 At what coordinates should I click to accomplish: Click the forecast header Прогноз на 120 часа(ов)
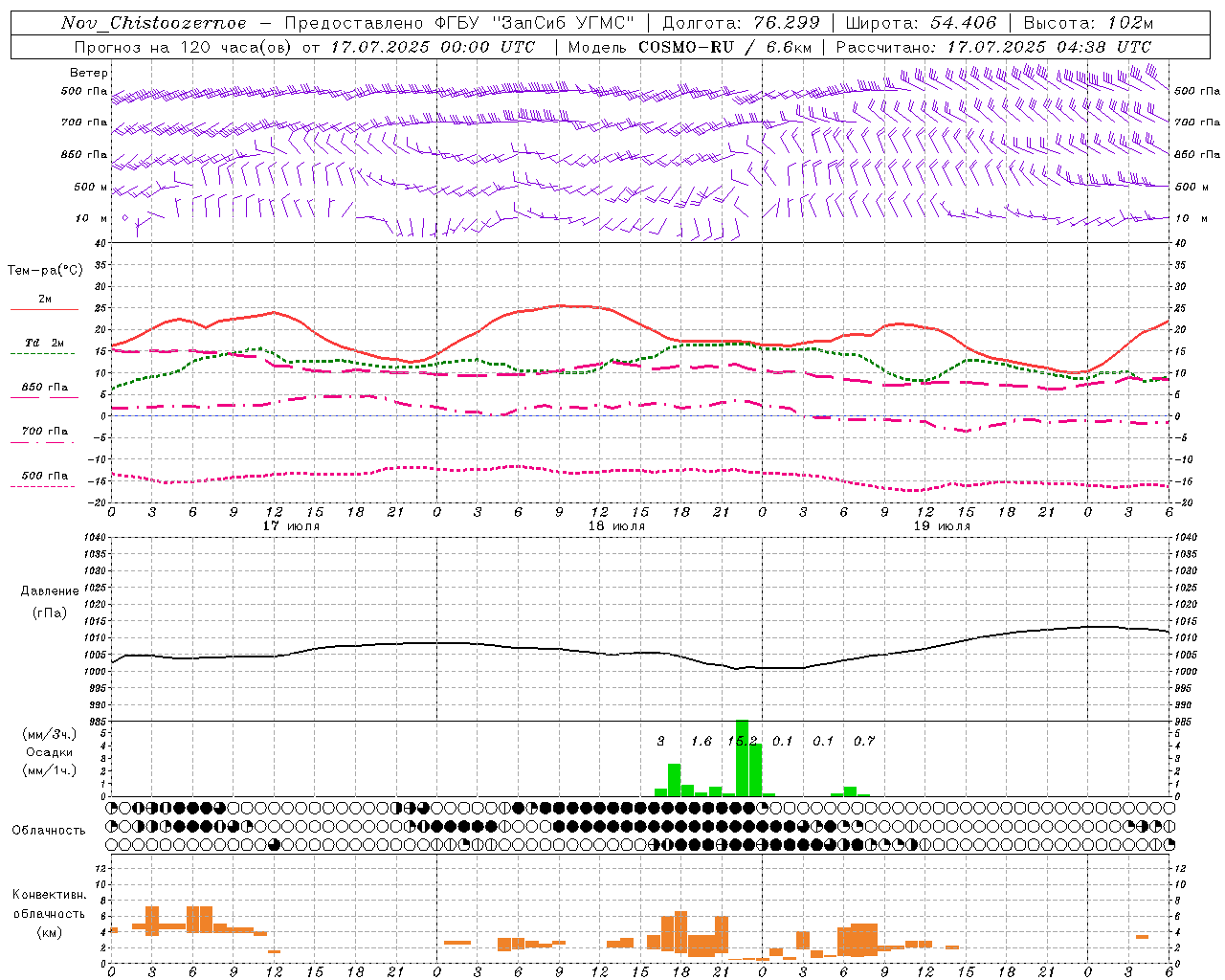(x=184, y=47)
